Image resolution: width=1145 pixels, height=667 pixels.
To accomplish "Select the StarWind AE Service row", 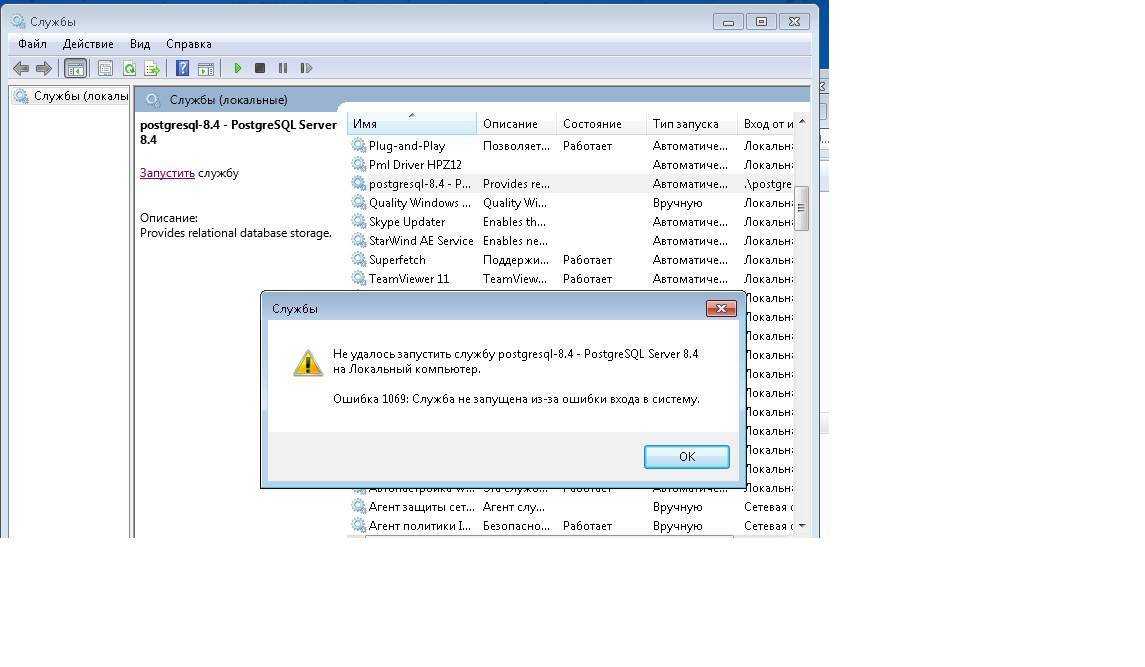I will coord(572,241).
